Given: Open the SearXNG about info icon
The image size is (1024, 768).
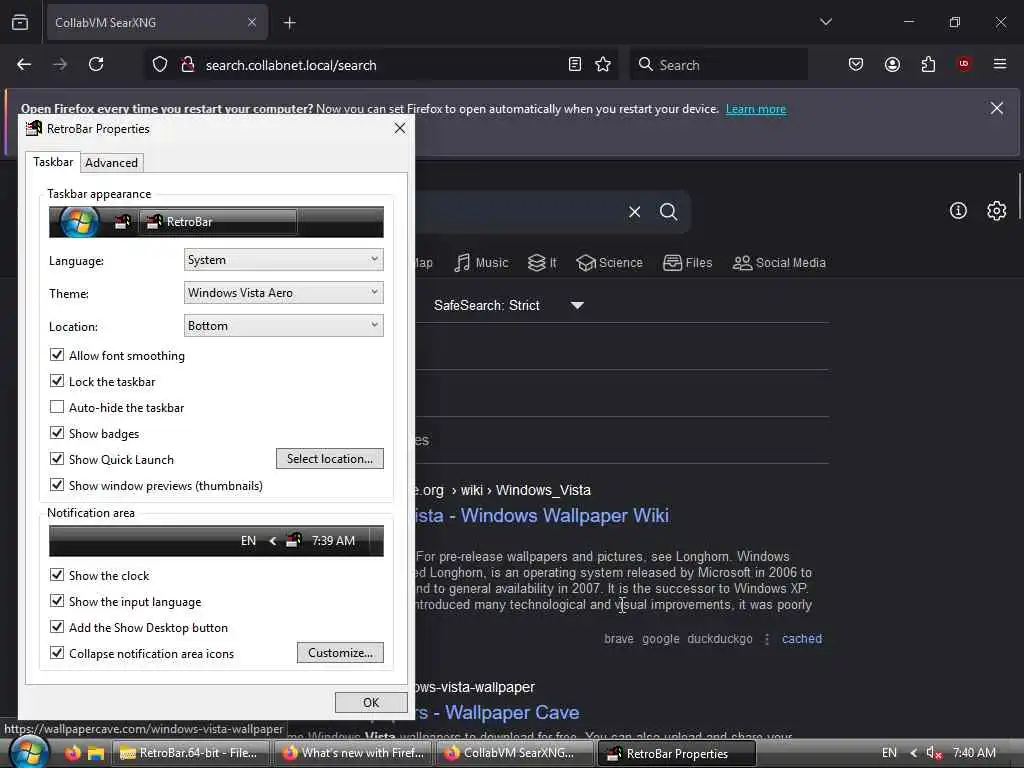Looking at the screenshot, I should [958, 211].
